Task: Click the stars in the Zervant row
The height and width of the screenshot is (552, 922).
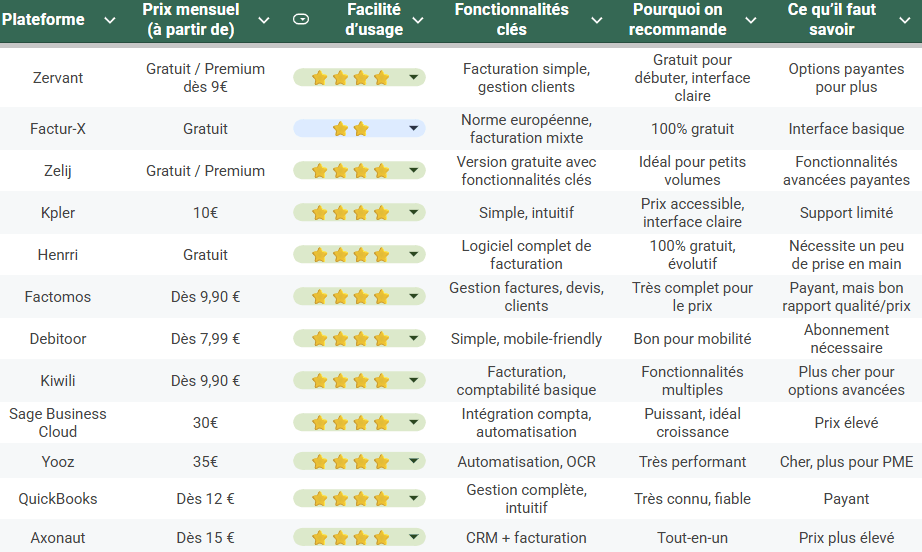Action: click(350, 78)
